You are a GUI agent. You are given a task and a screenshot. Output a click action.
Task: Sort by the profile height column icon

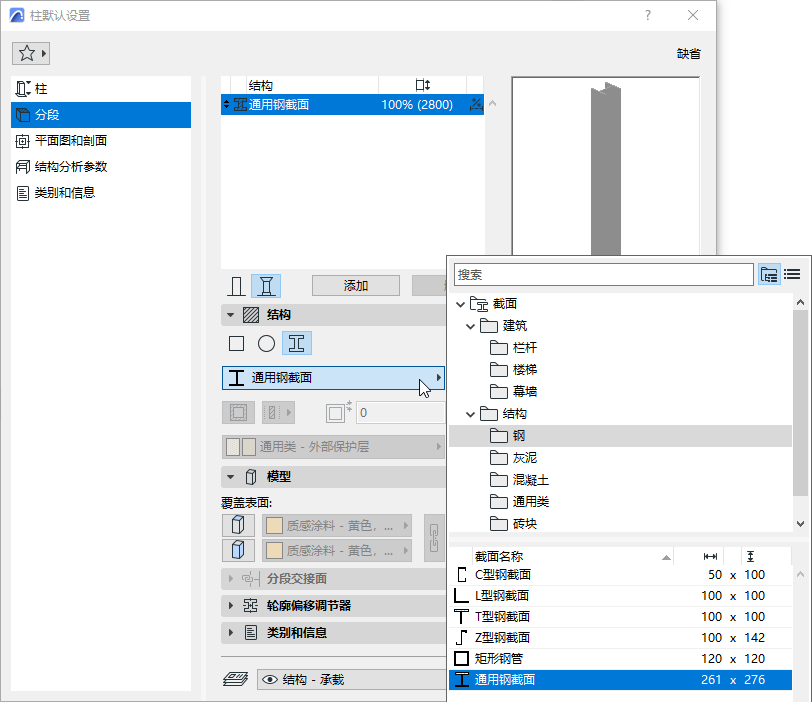click(x=750, y=557)
